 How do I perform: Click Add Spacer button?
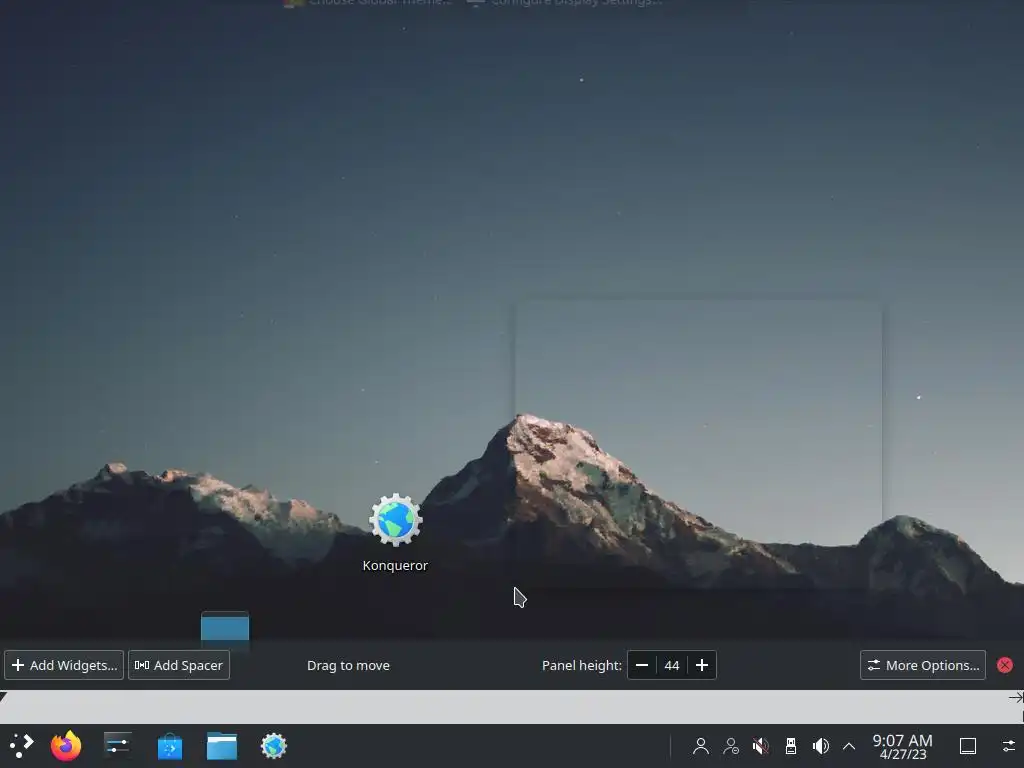coord(179,665)
